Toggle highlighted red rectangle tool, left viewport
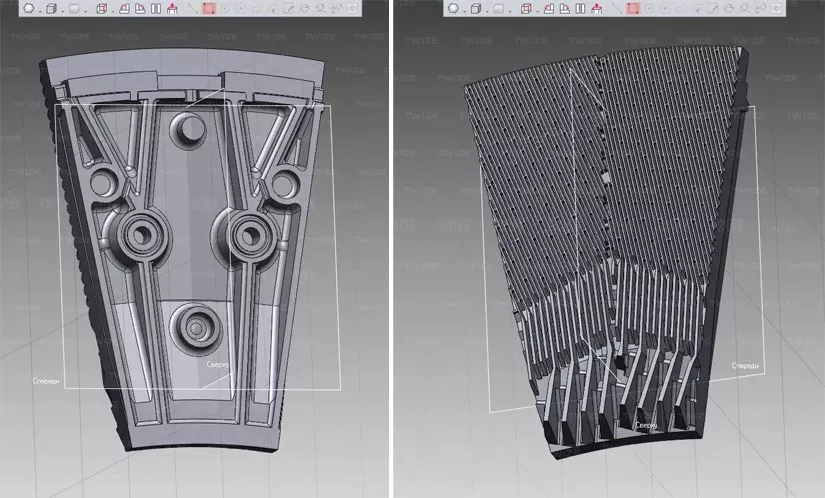825x498 pixels. 209,8
